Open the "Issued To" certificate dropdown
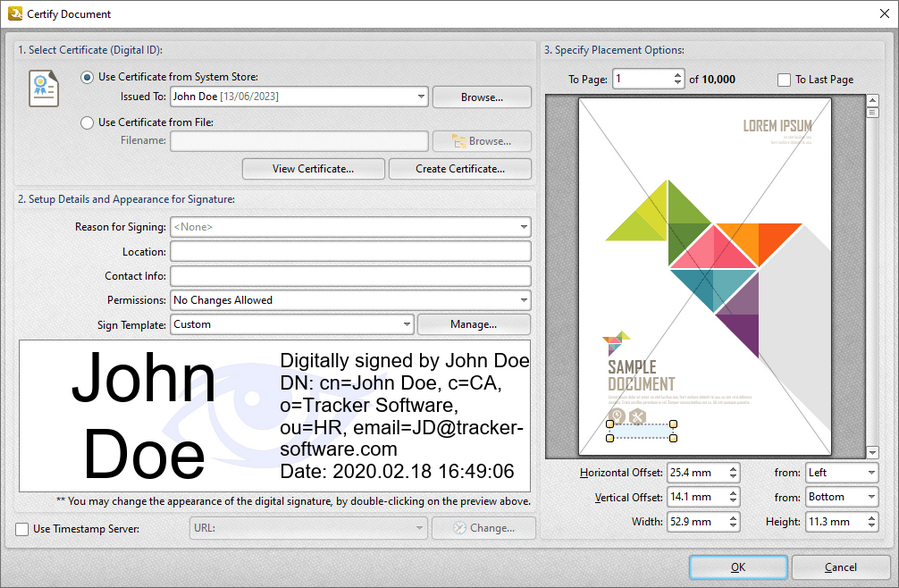The height and width of the screenshot is (588, 899). pyautogui.click(x=421, y=96)
